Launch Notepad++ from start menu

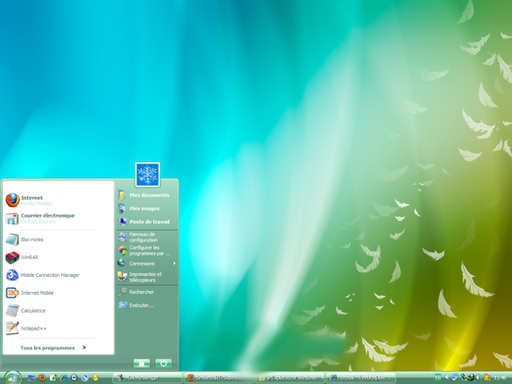click(x=58, y=328)
